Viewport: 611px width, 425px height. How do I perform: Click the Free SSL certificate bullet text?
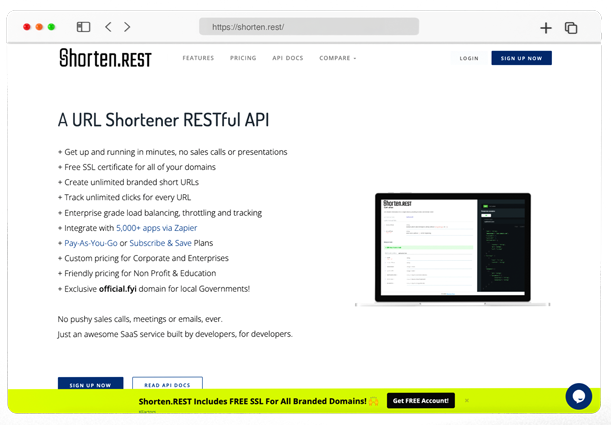(140, 167)
